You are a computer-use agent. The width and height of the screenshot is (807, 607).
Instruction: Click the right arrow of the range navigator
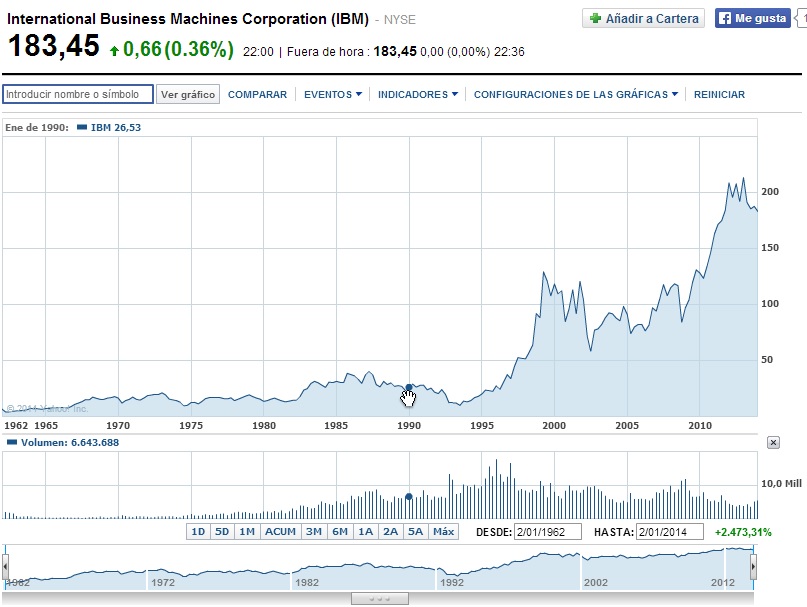coord(753,567)
